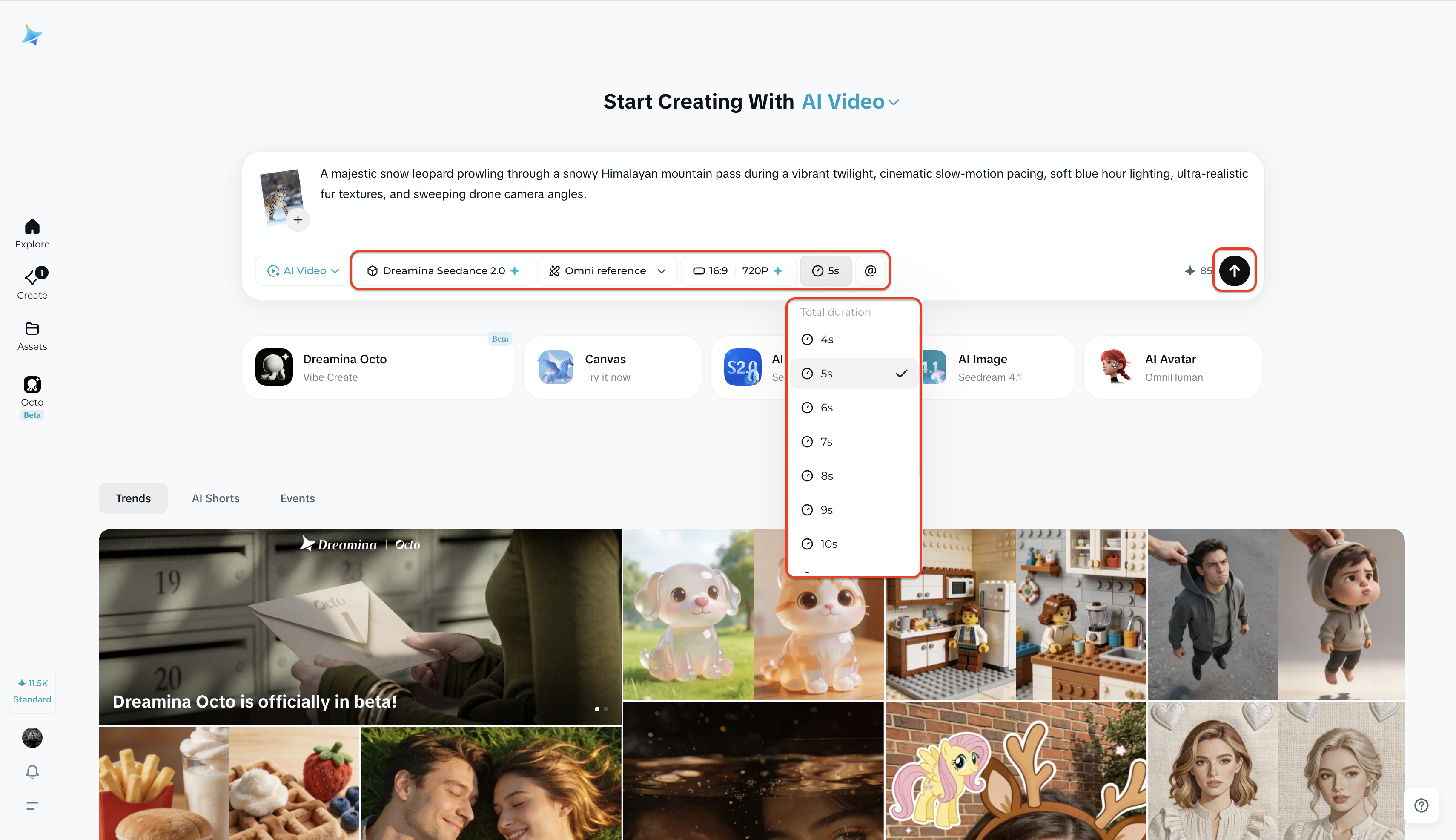Click the 11.5K Standard credits badge
The height and width of the screenshot is (840, 1456).
(x=32, y=691)
